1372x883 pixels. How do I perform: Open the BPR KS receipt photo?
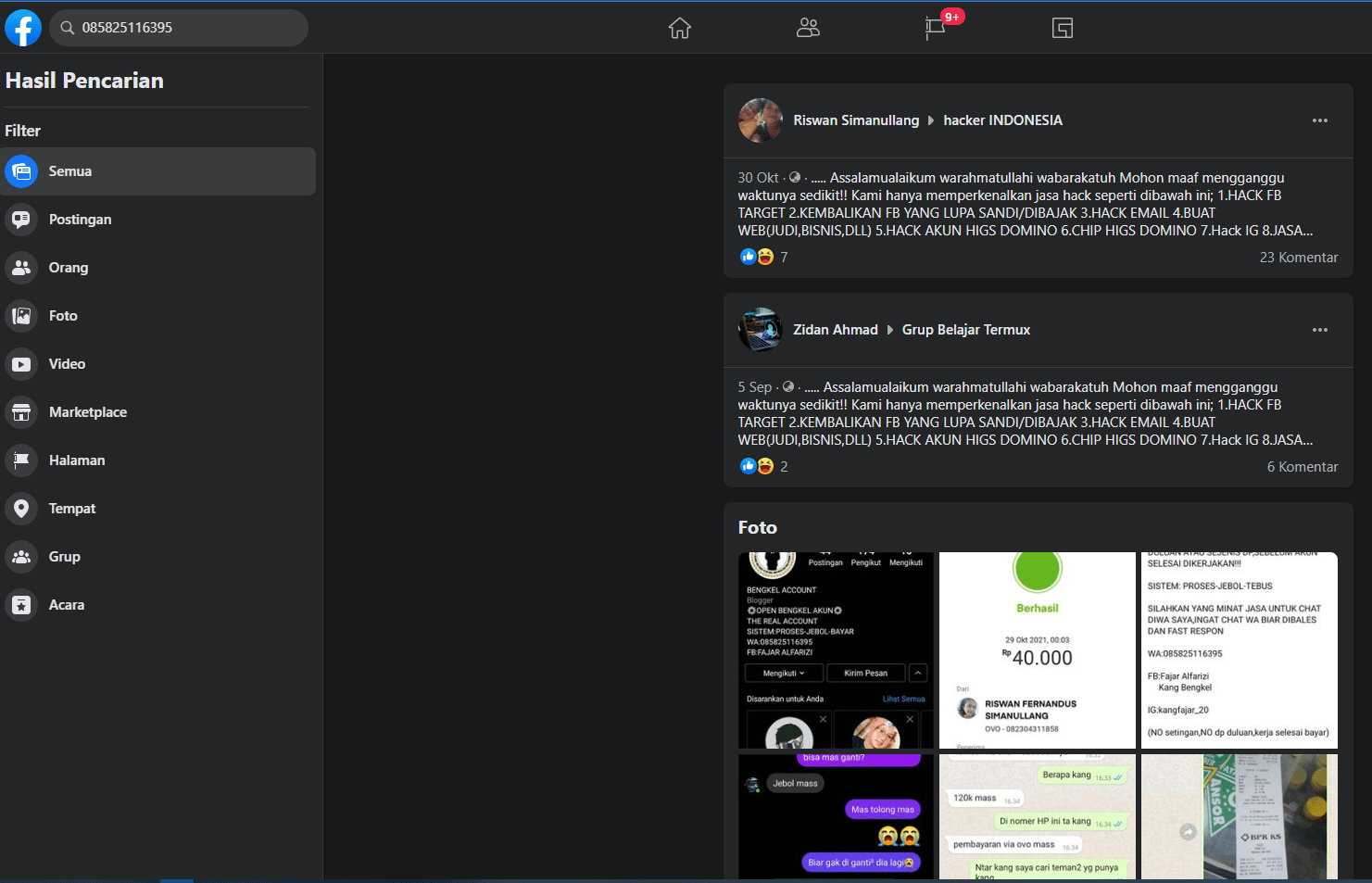point(1240,816)
